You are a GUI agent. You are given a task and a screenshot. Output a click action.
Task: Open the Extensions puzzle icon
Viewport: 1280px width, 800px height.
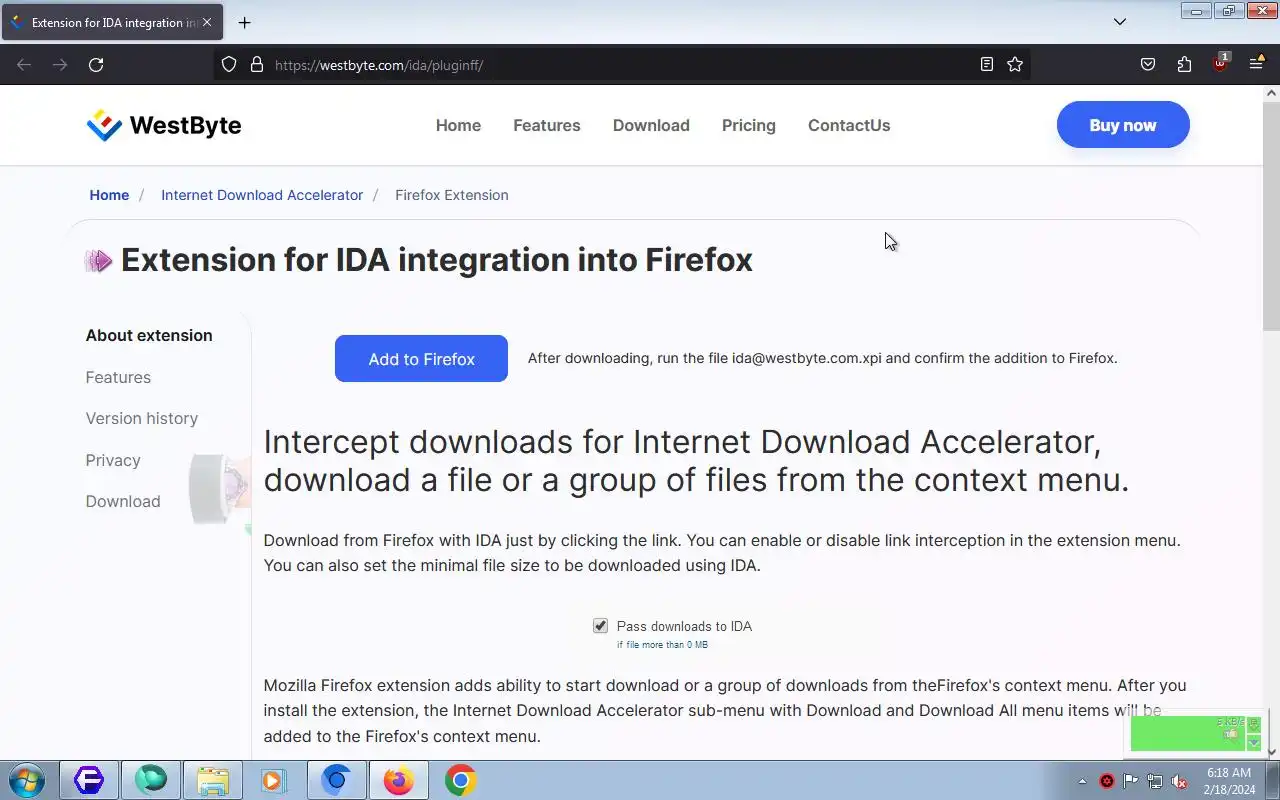coord(1184,64)
